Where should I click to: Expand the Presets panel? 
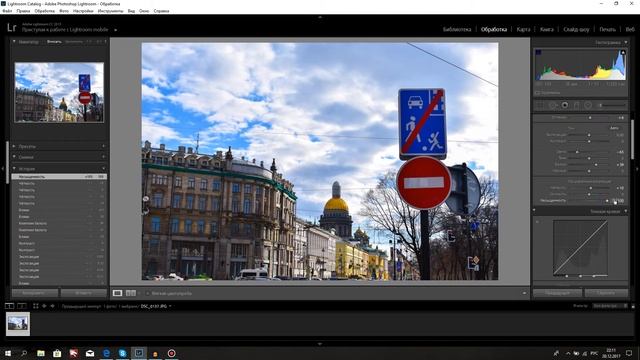click(14, 146)
